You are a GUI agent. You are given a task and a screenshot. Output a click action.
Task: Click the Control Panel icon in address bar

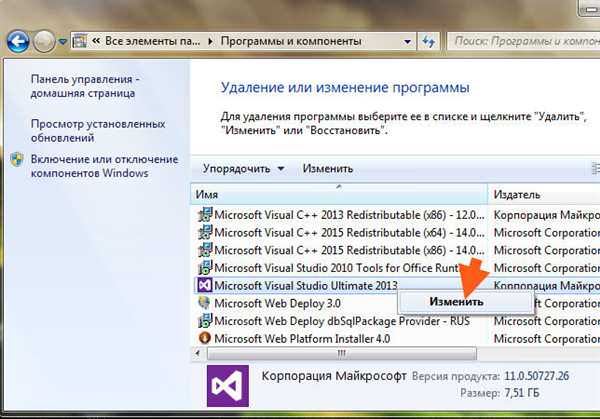click(x=80, y=41)
